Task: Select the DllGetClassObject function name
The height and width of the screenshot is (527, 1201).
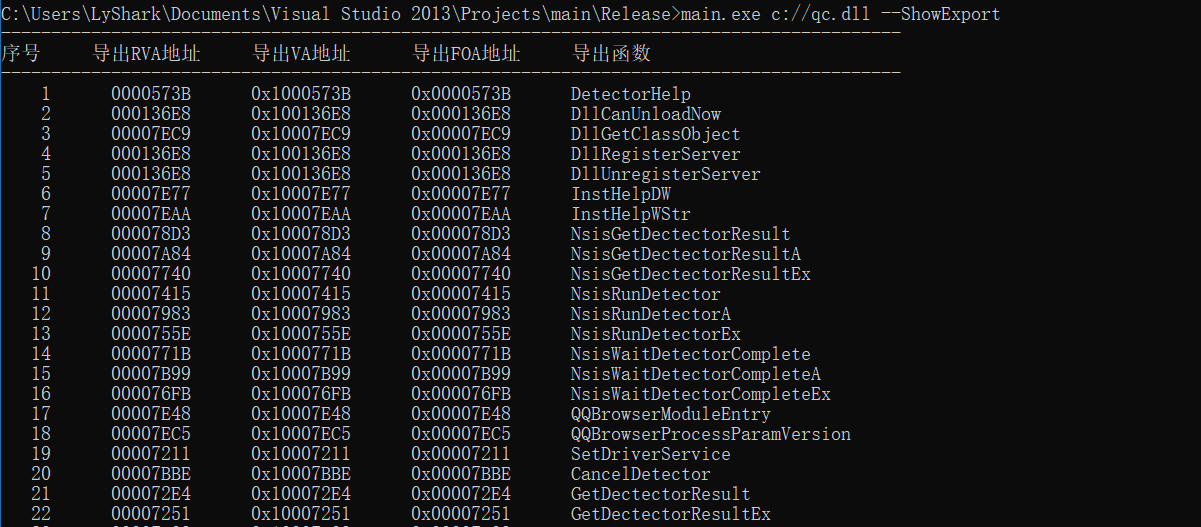Action: coord(655,134)
